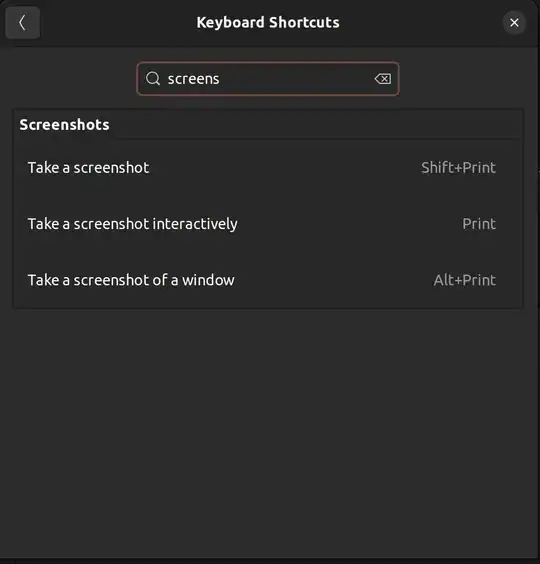Clear the search text with backspace icon
Screen dimensions: 540x564
(382, 79)
